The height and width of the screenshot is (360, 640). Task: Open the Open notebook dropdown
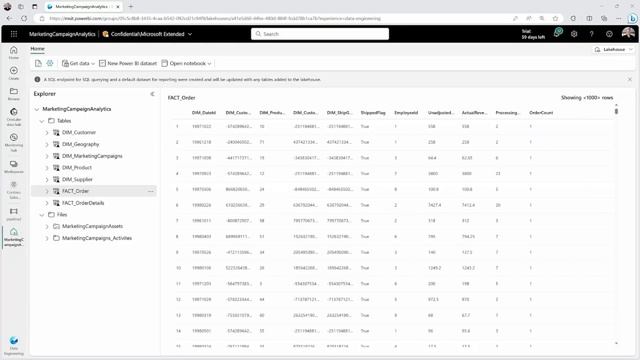tap(187, 63)
